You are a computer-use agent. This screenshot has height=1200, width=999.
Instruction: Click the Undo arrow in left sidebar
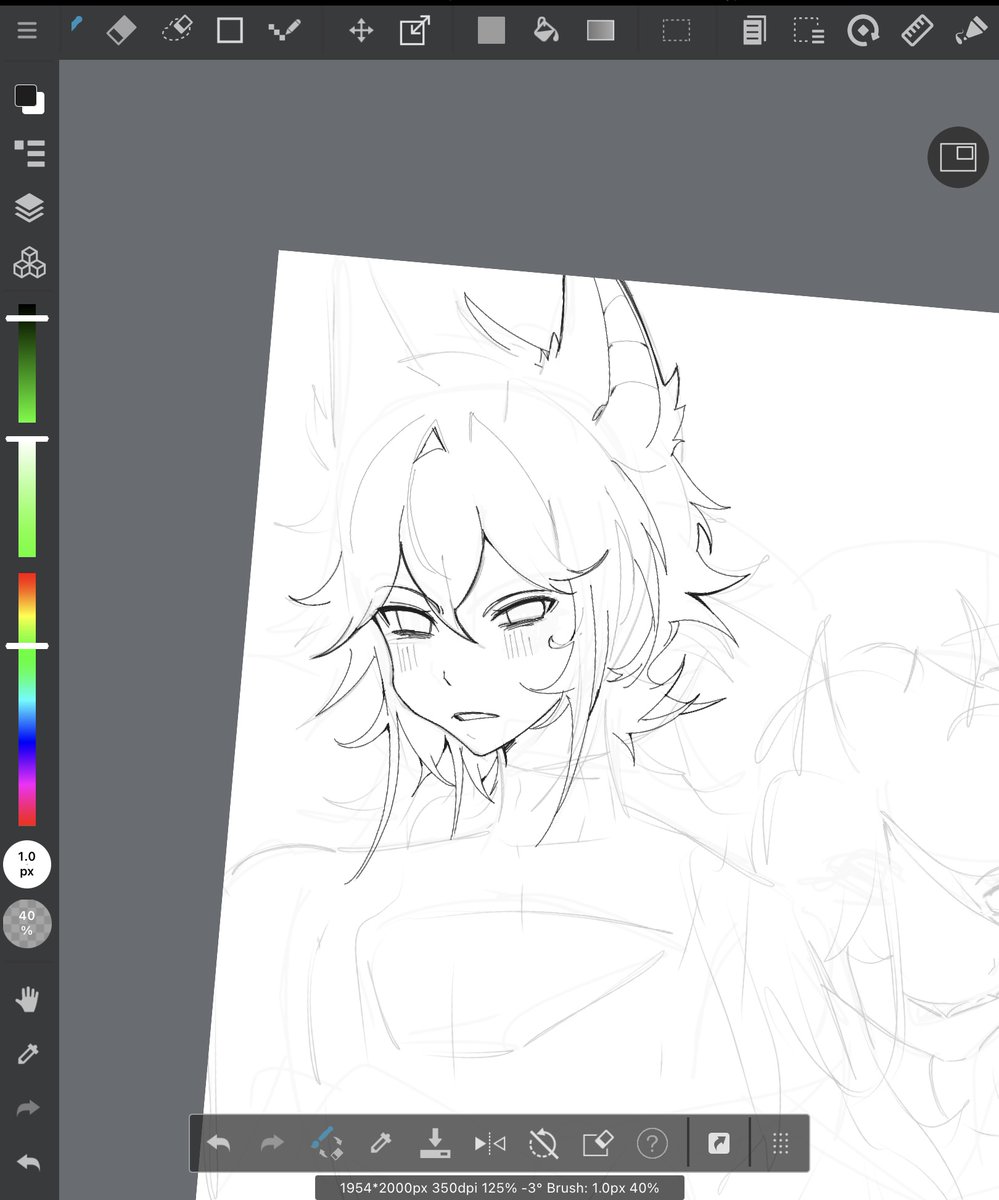pos(29,1163)
